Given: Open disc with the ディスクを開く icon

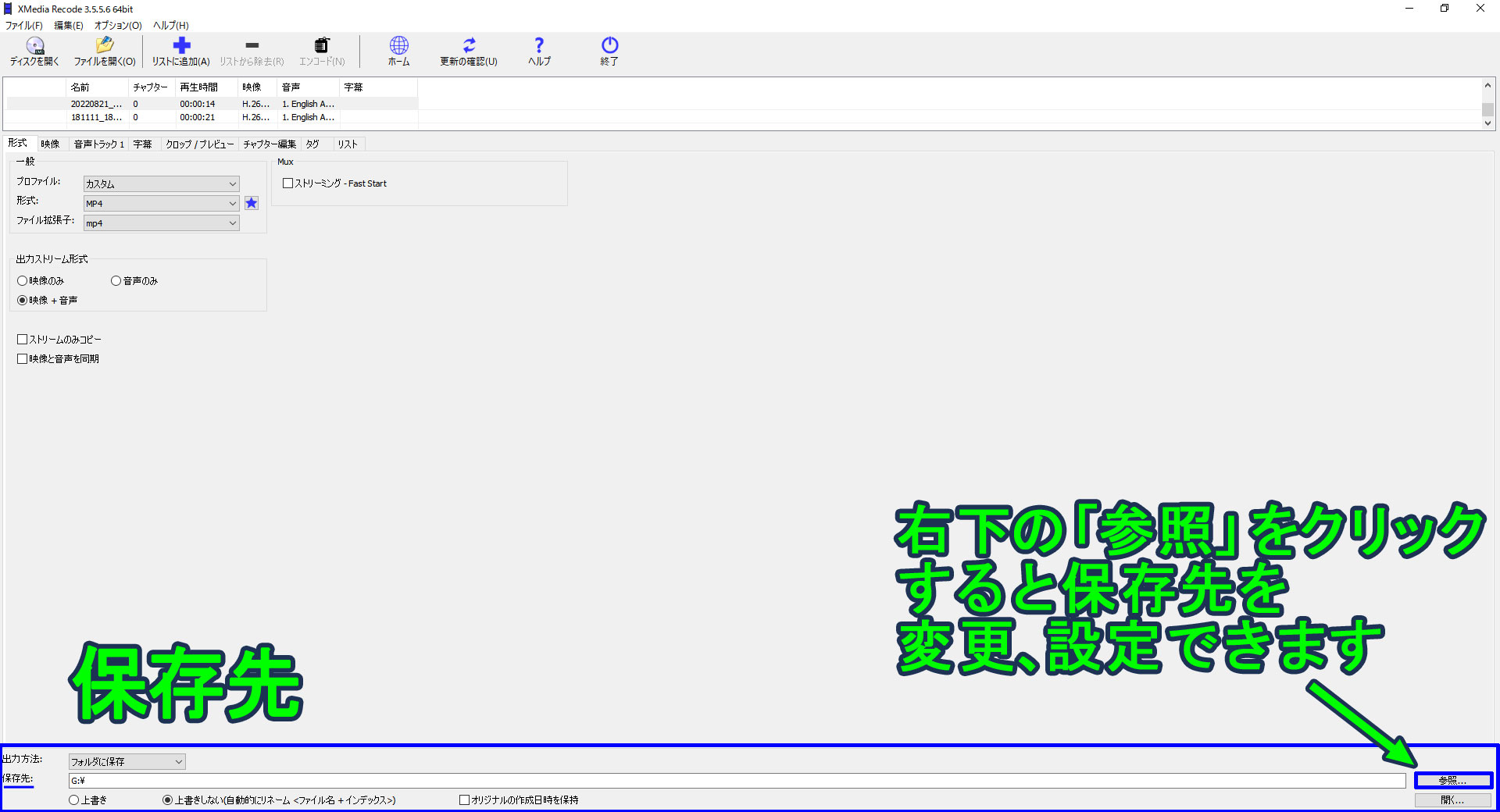Looking at the screenshot, I should pyautogui.click(x=34, y=52).
